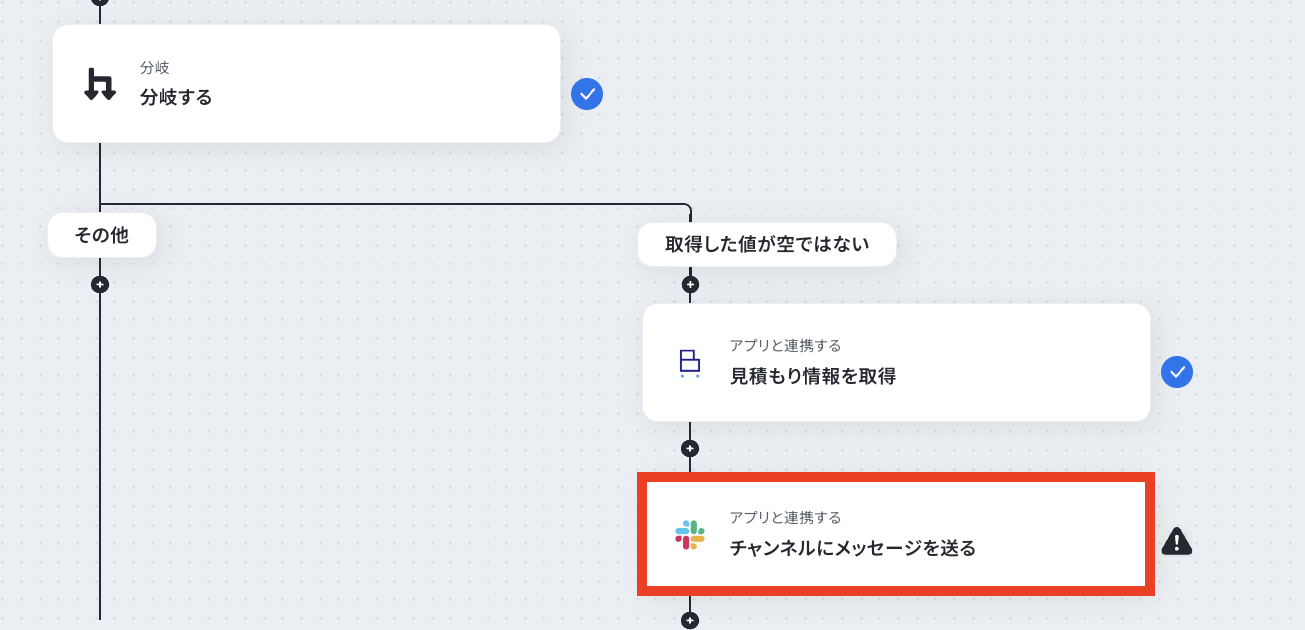Open the 分岐する step title
This screenshot has width=1305, height=630.
176,97
